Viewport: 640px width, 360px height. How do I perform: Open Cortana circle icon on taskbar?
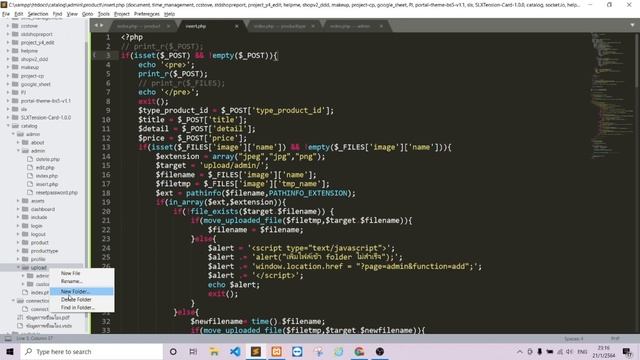(173, 351)
